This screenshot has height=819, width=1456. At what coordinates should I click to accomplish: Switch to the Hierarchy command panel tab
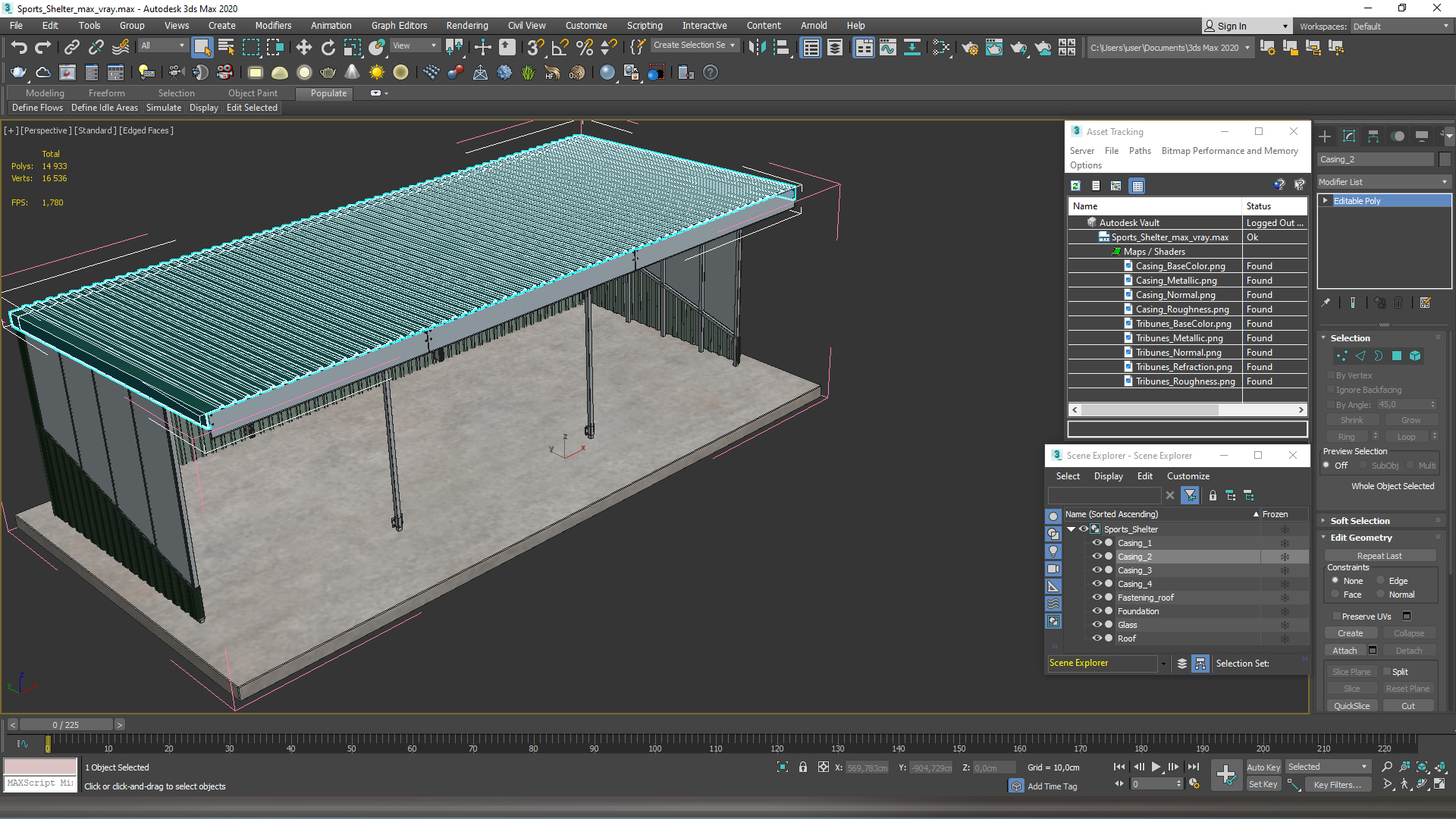(x=1373, y=136)
